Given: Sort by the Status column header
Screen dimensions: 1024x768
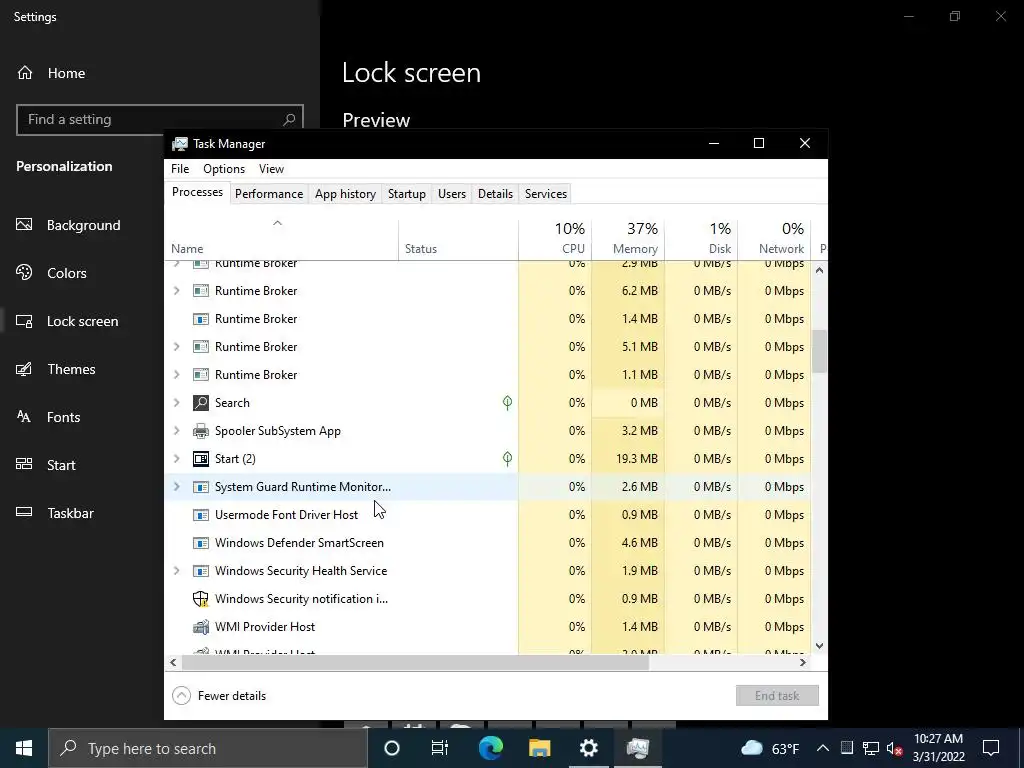Looking at the screenshot, I should tap(458, 239).
